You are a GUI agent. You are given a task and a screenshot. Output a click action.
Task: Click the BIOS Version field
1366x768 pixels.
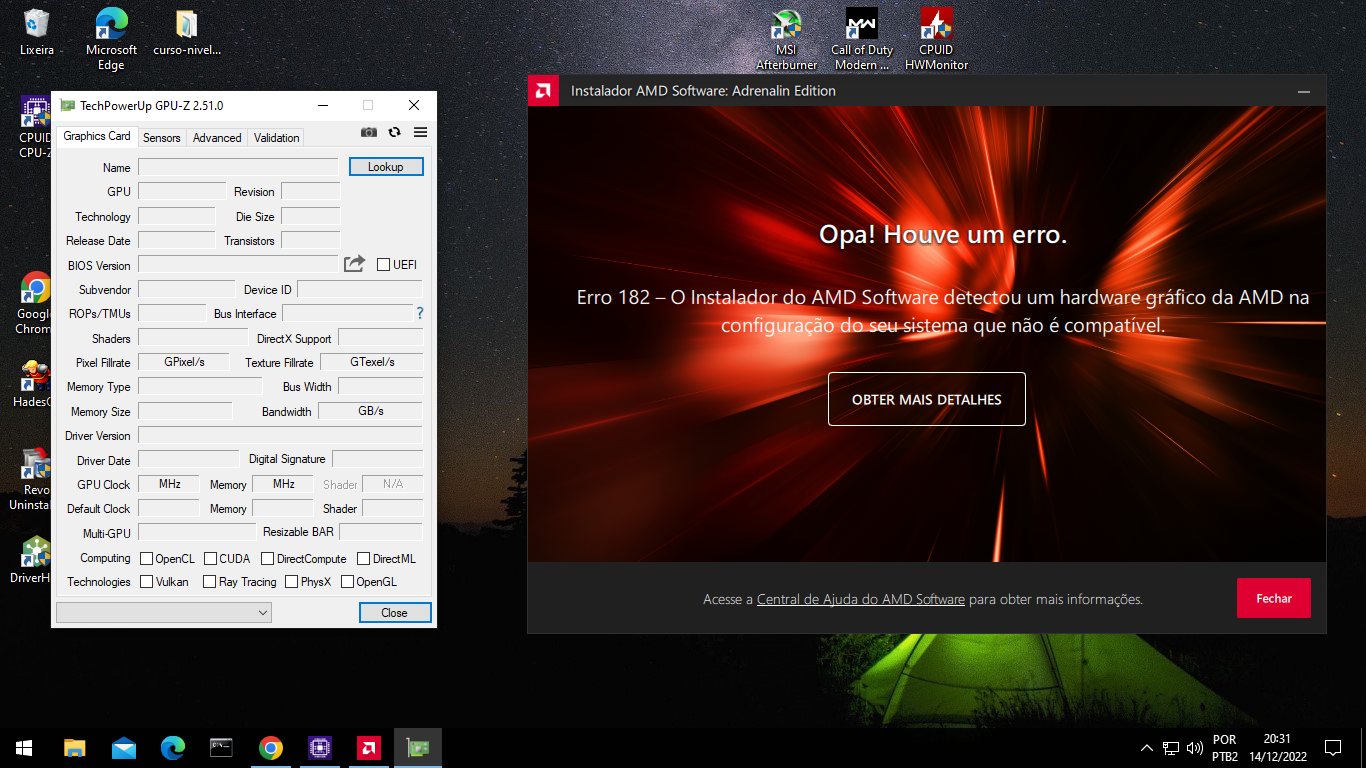pos(239,264)
